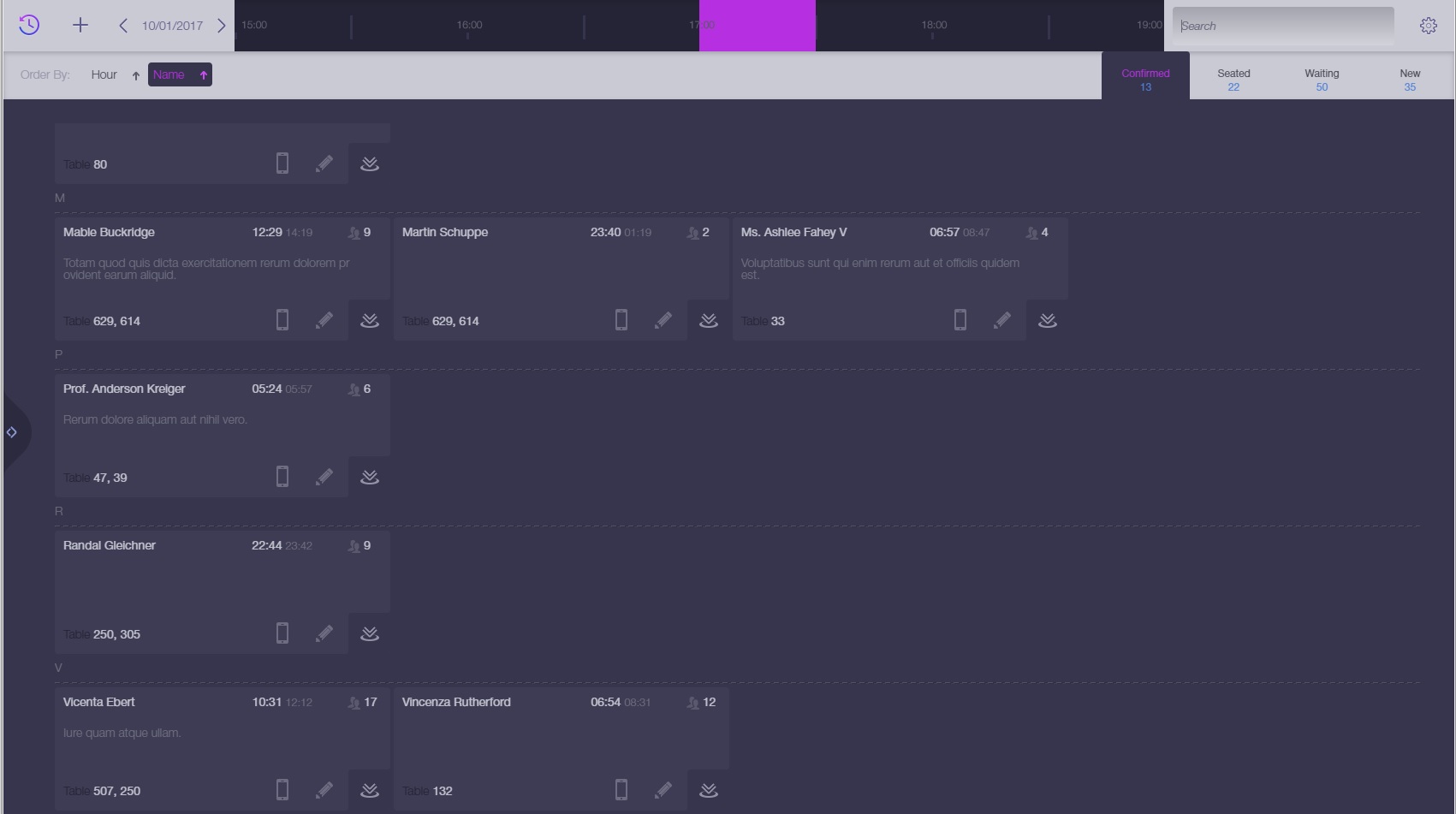Click note 'Rerum dolore aliquam aut nihil vero.'
1456x814 pixels.
click(155, 419)
